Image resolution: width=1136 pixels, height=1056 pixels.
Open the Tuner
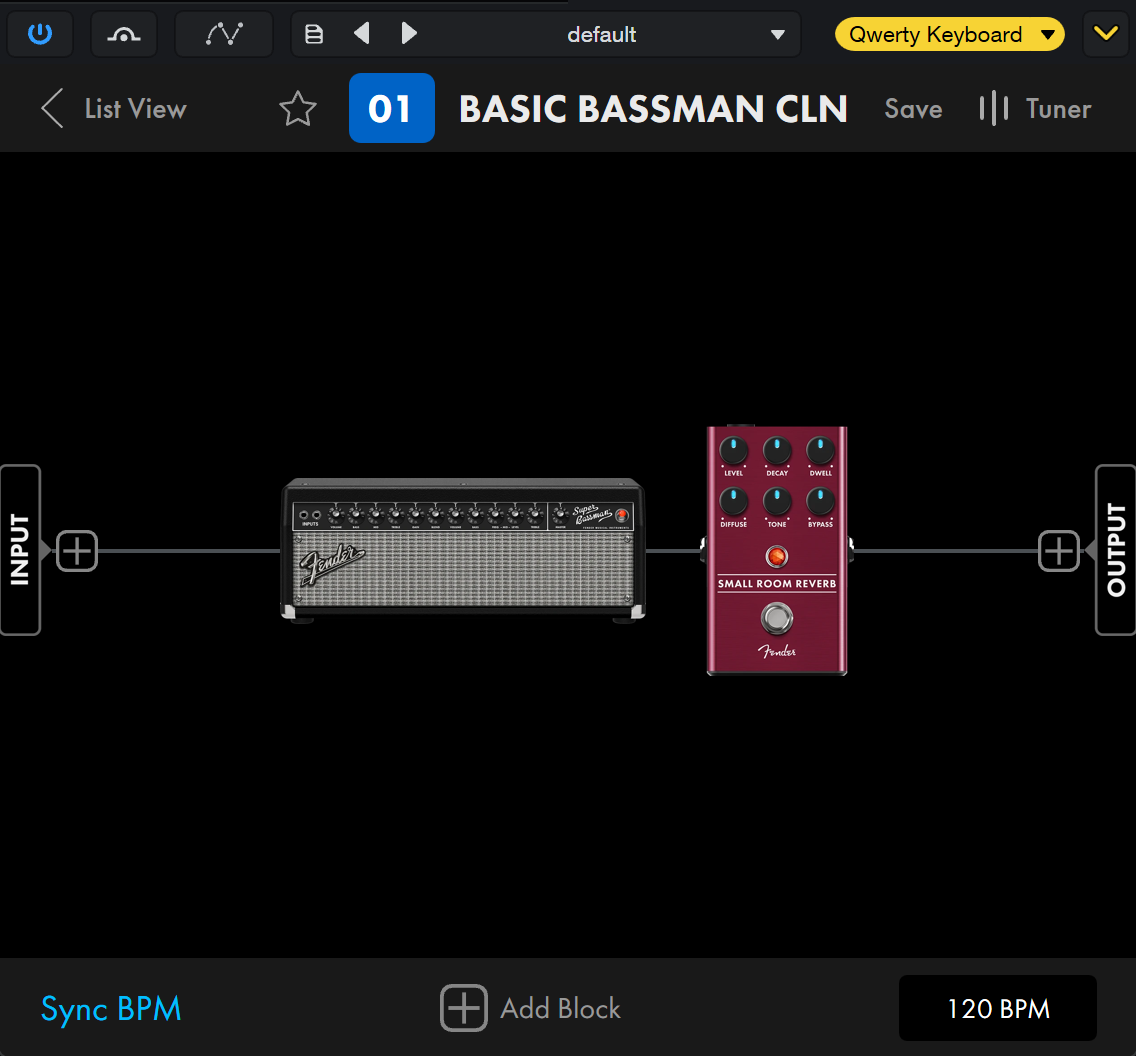click(x=1035, y=109)
